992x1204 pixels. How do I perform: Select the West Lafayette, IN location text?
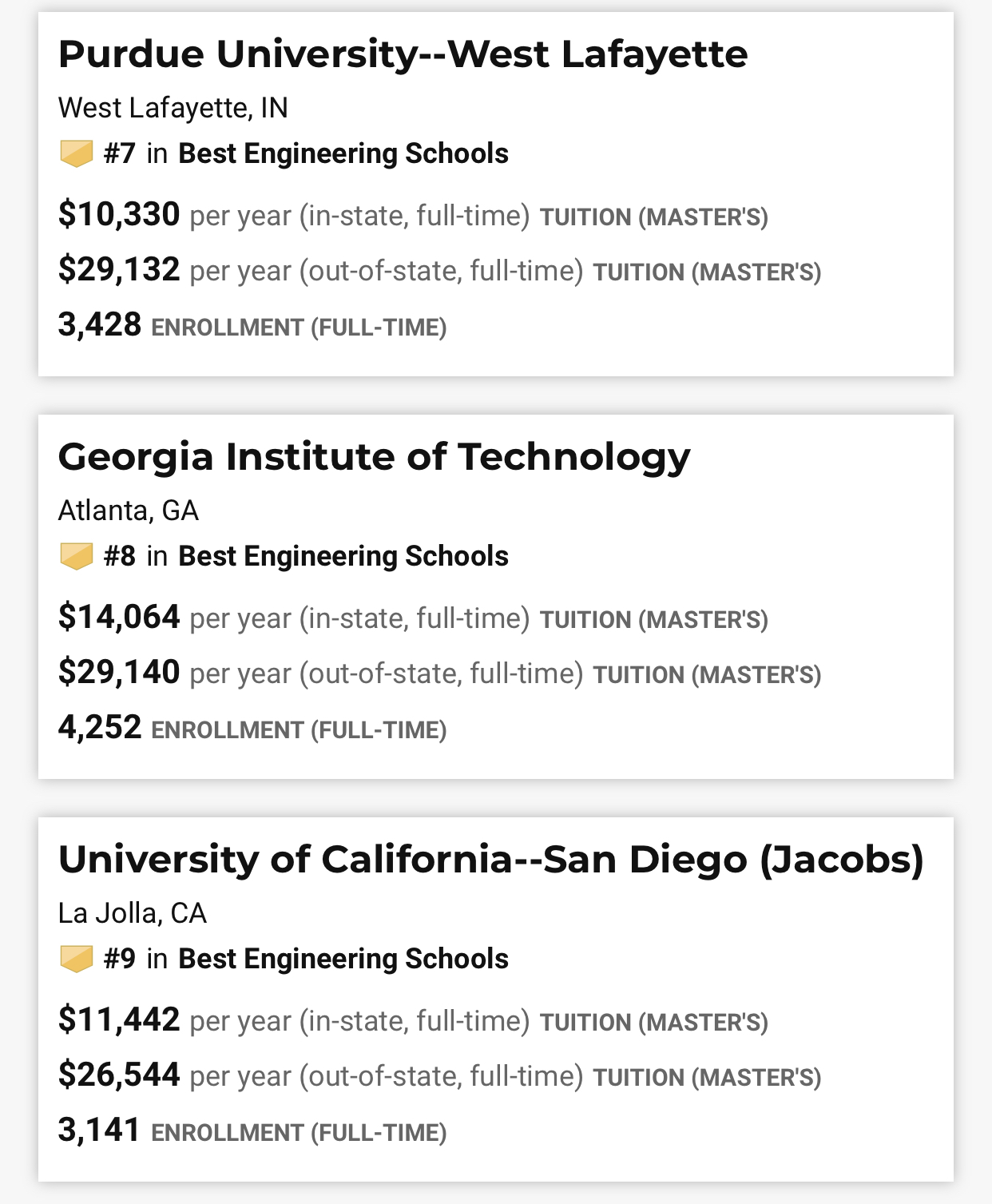tap(173, 108)
